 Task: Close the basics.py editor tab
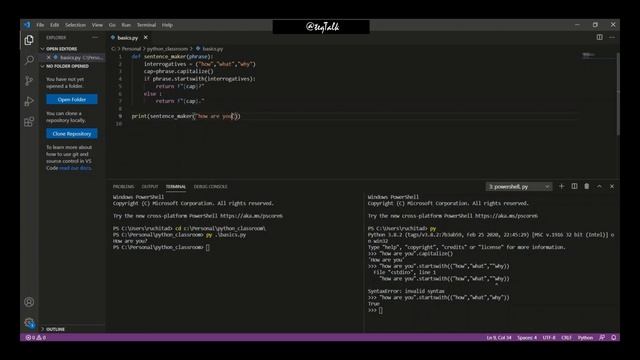click(146, 38)
